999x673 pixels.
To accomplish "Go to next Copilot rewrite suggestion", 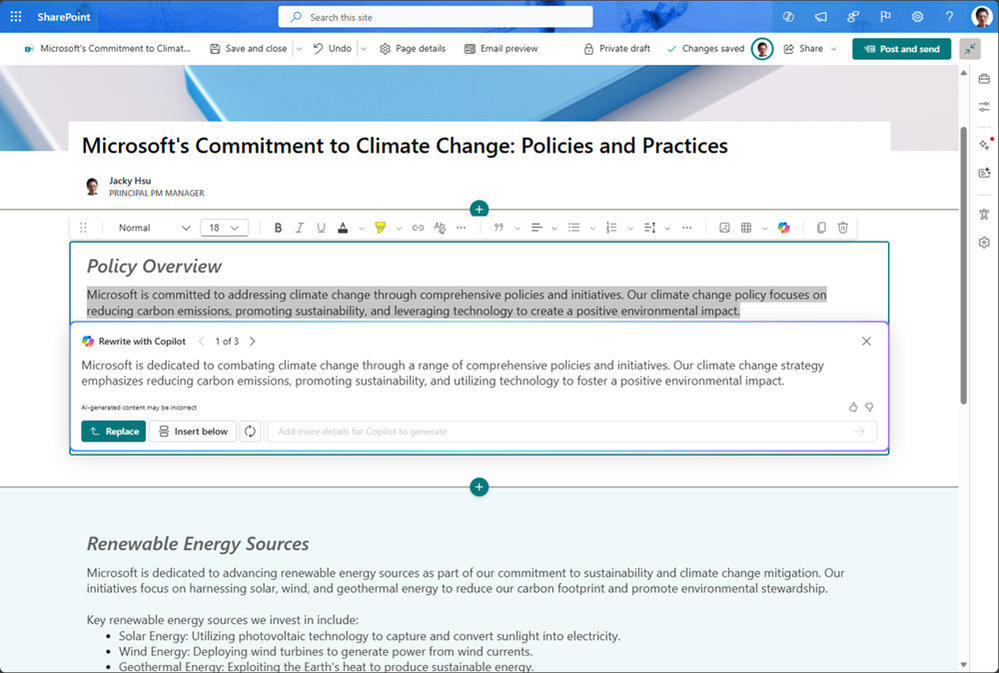I will [x=252, y=341].
